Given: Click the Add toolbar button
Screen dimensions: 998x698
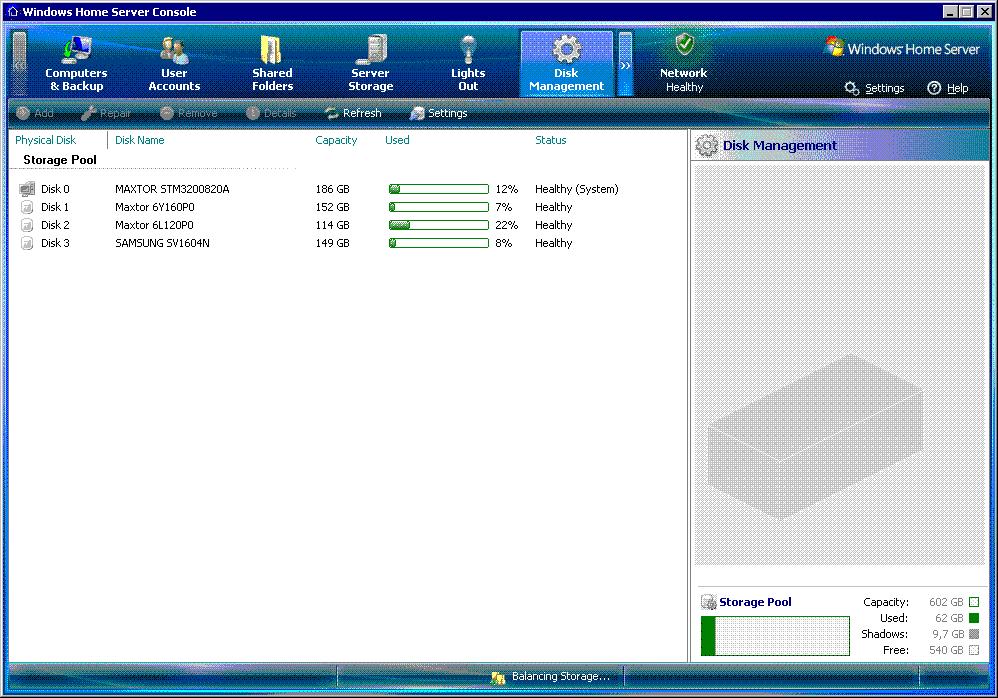Looking at the screenshot, I should click(35, 113).
